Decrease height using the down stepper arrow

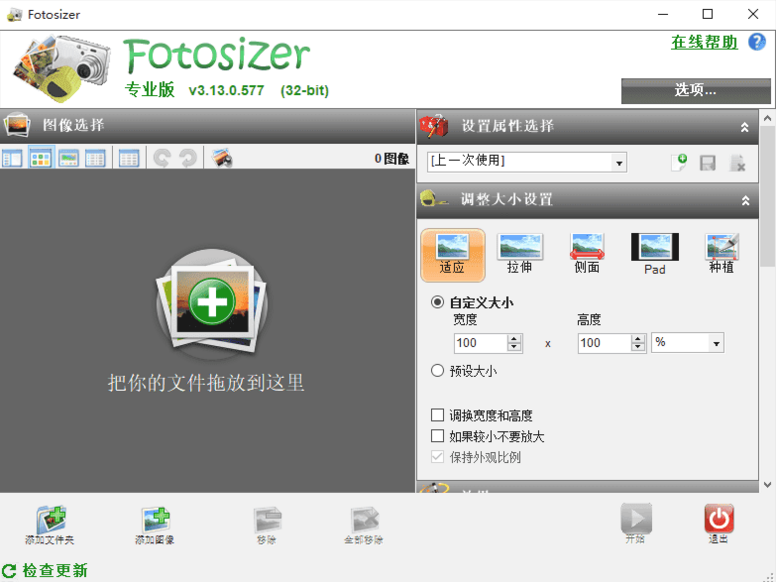point(638,347)
